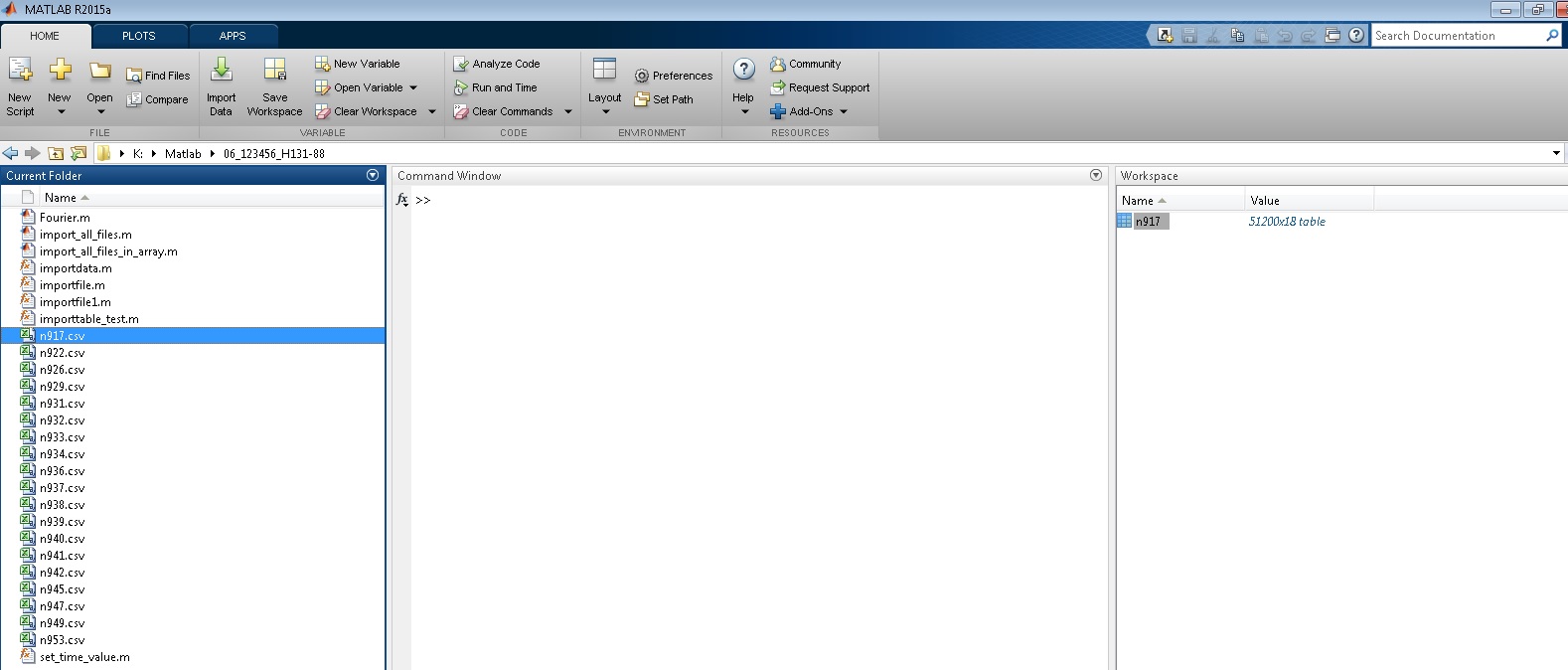Switch to the APPS tab
Image resolution: width=1568 pixels, height=670 pixels.
(x=233, y=36)
